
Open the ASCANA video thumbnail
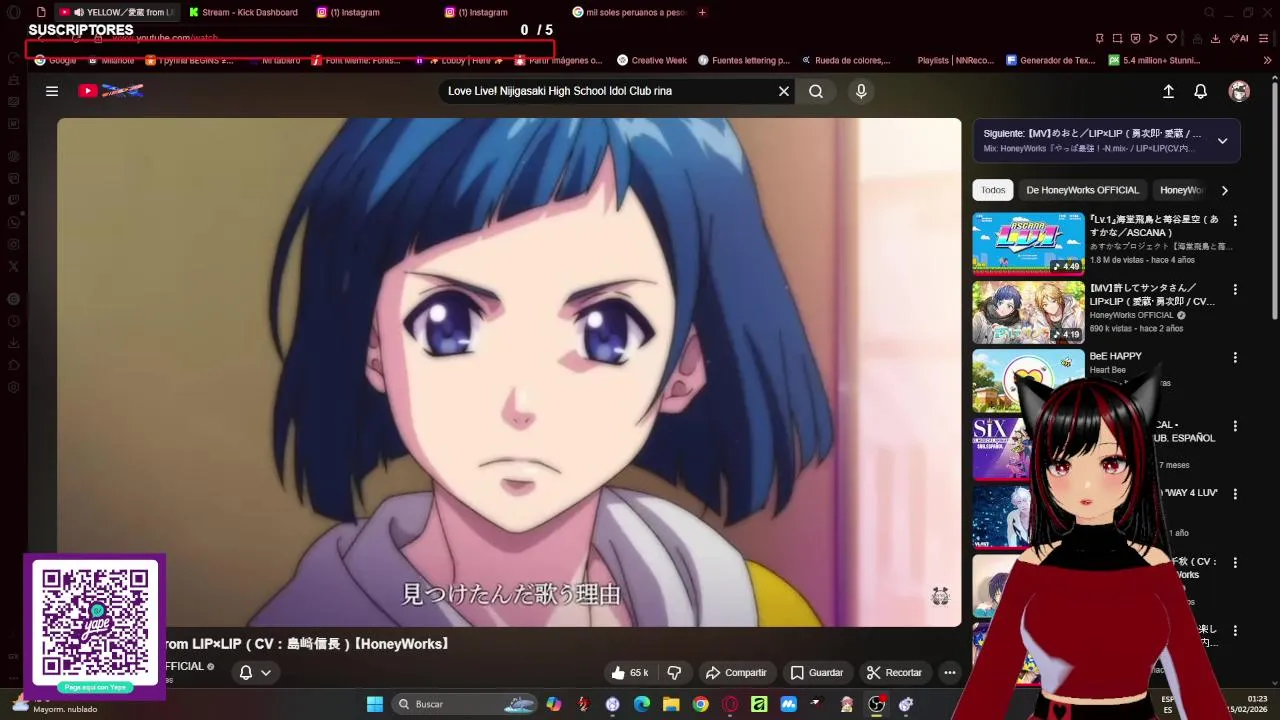(1028, 243)
